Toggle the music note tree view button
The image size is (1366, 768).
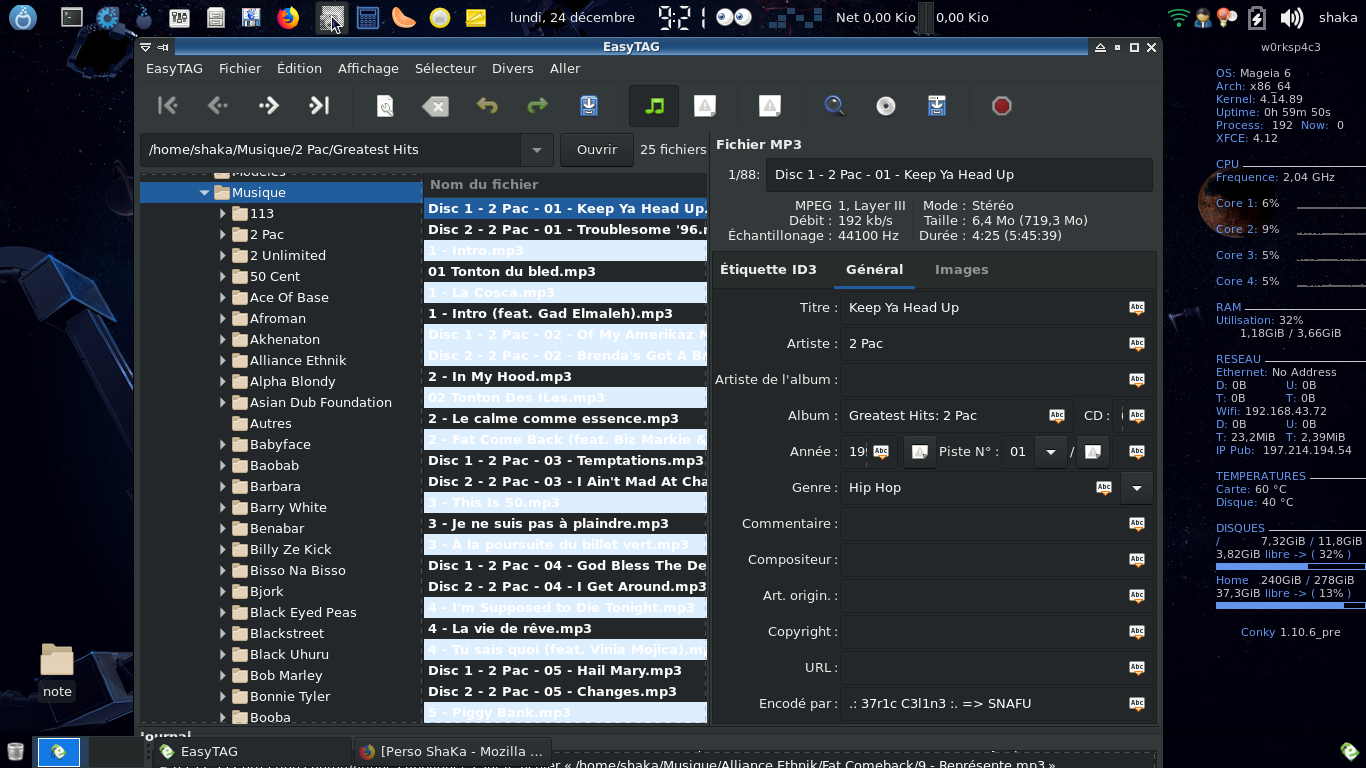click(x=654, y=105)
